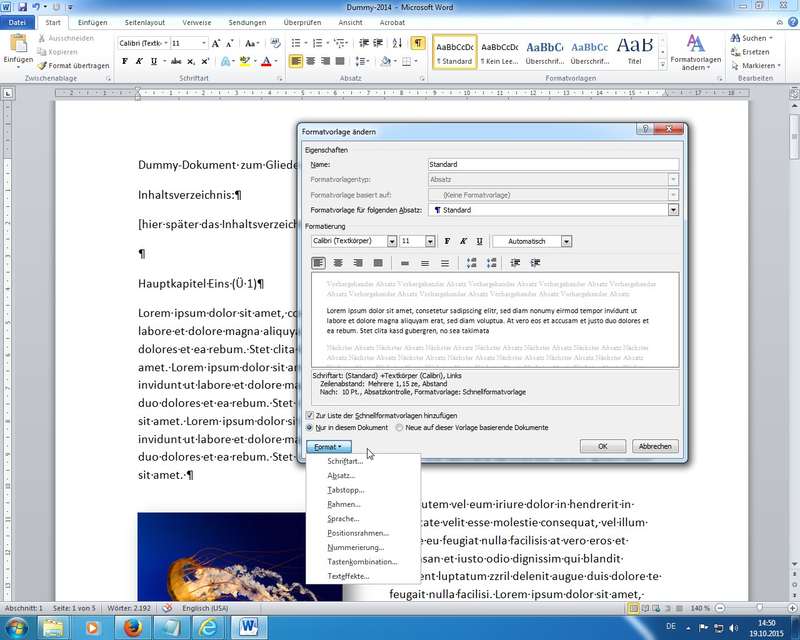
Task: Align text right in ribbon Absatz group
Action: click(325, 61)
